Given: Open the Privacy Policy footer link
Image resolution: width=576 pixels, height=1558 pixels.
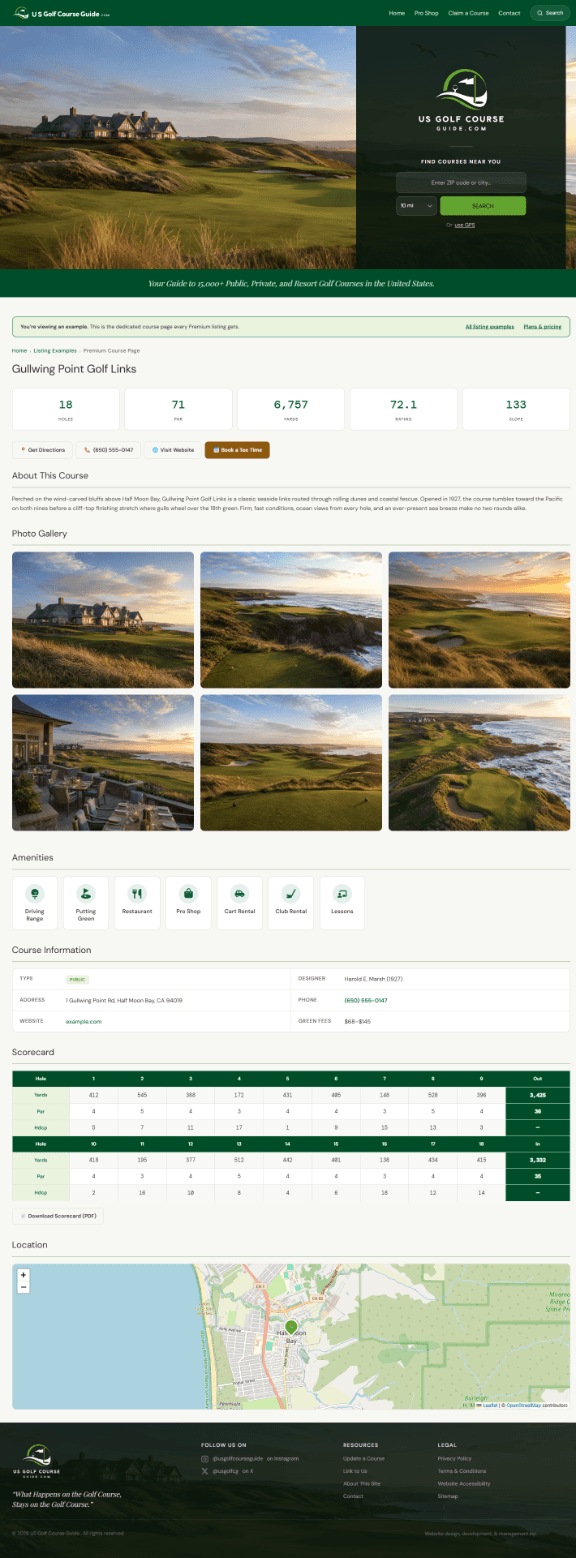Looking at the screenshot, I should [x=455, y=1459].
